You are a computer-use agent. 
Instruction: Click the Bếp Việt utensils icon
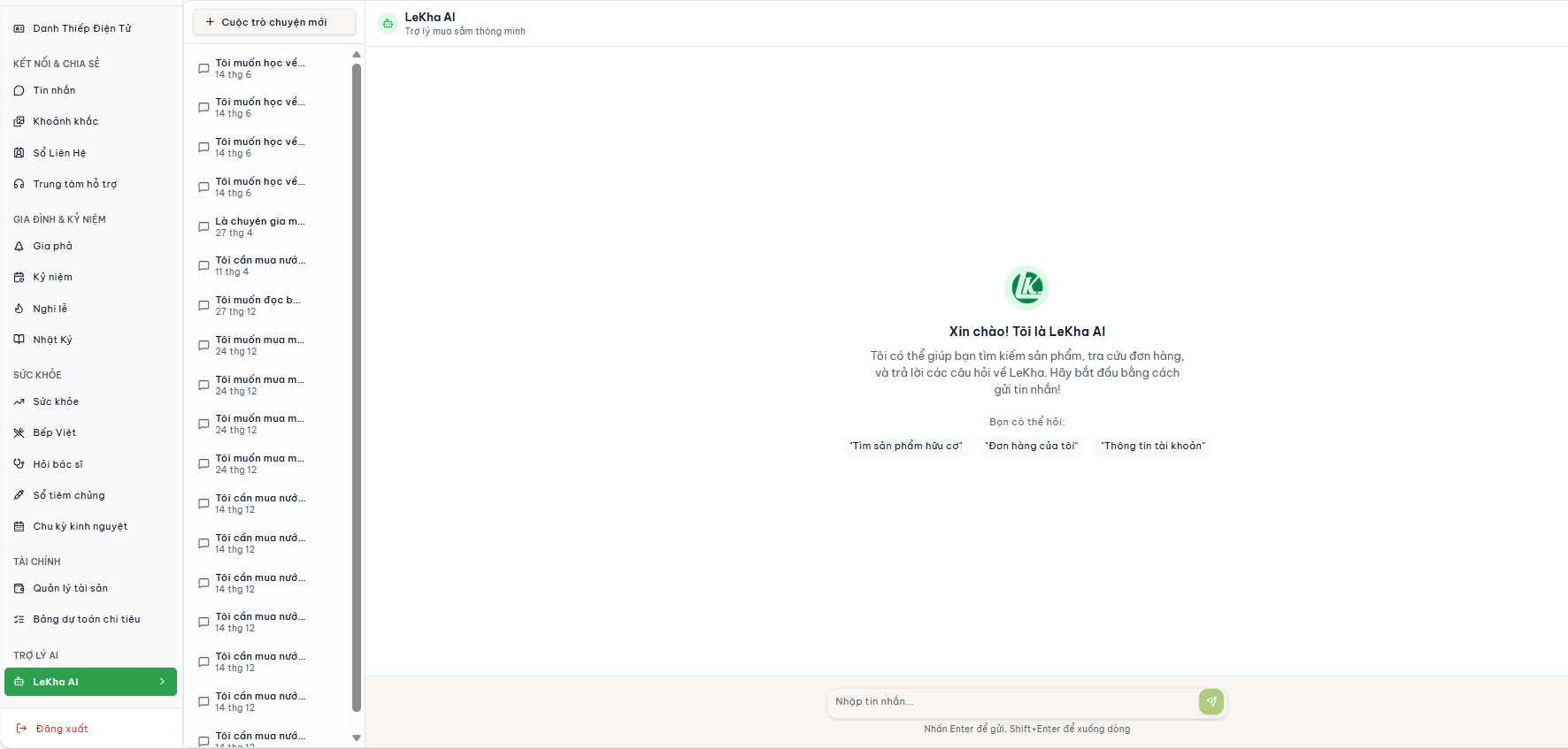tap(19, 432)
